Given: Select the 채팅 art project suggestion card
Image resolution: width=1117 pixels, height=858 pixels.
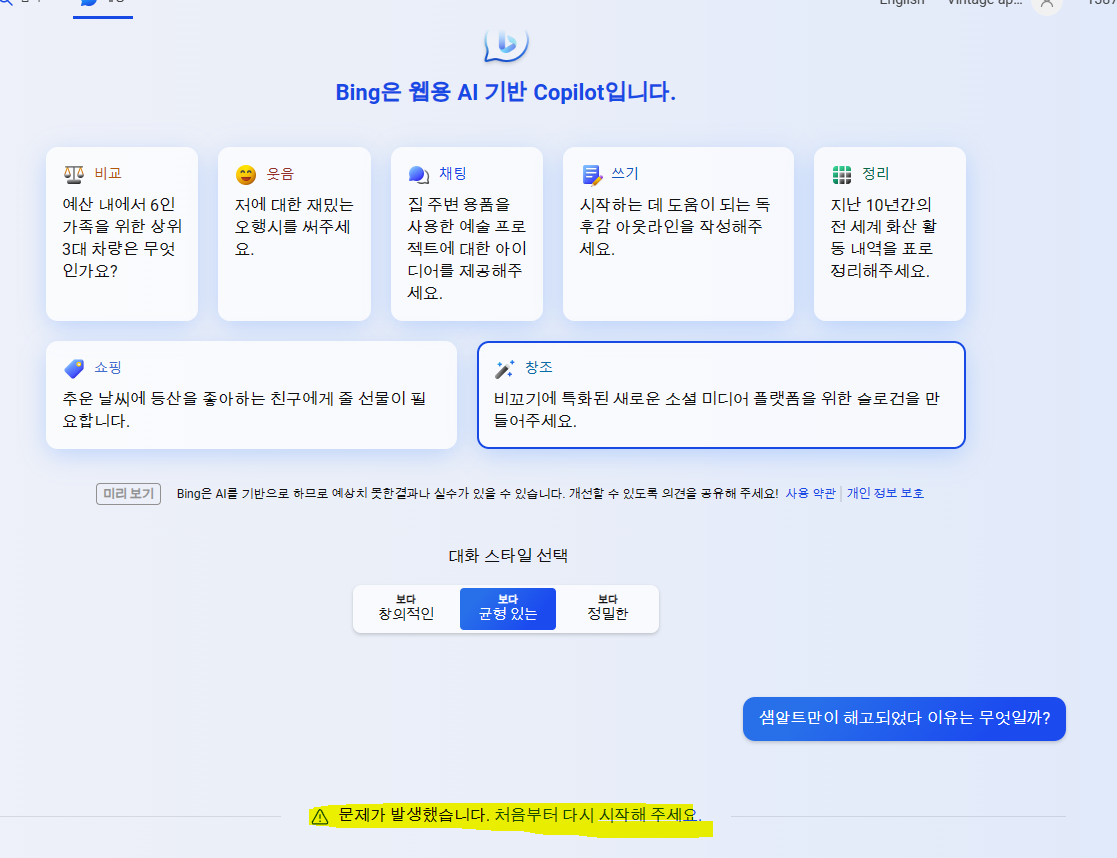Looking at the screenshot, I should (x=467, y=234).
